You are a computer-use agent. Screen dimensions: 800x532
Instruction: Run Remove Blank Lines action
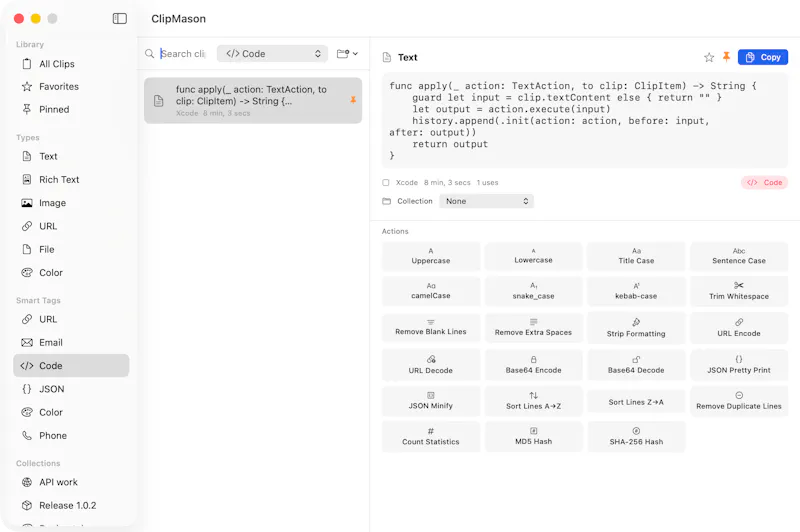(431, 327)
